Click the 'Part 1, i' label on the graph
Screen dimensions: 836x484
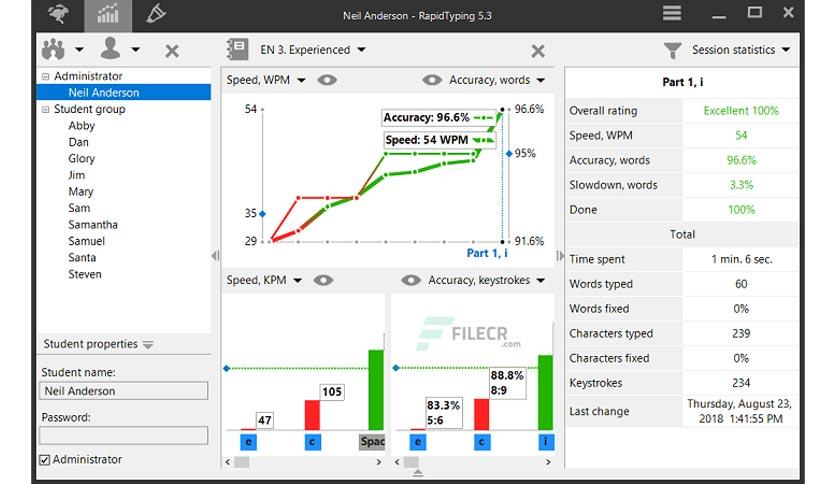pos(487,253)
